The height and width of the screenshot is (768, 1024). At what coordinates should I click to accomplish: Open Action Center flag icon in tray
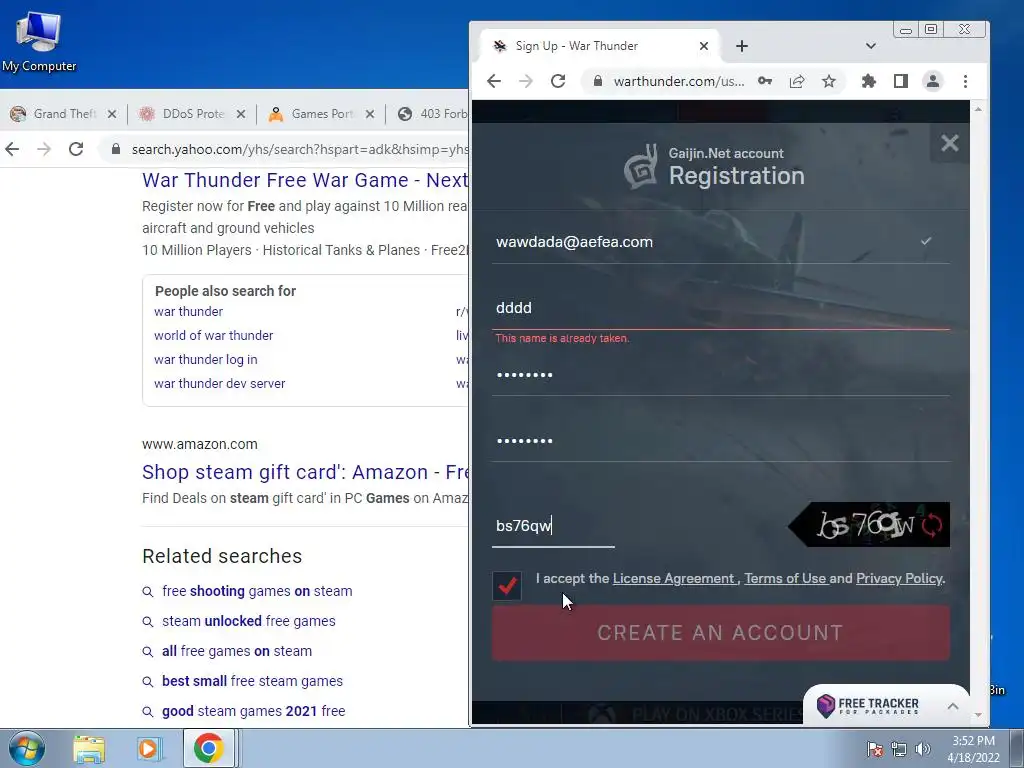[x=875, y=749]
